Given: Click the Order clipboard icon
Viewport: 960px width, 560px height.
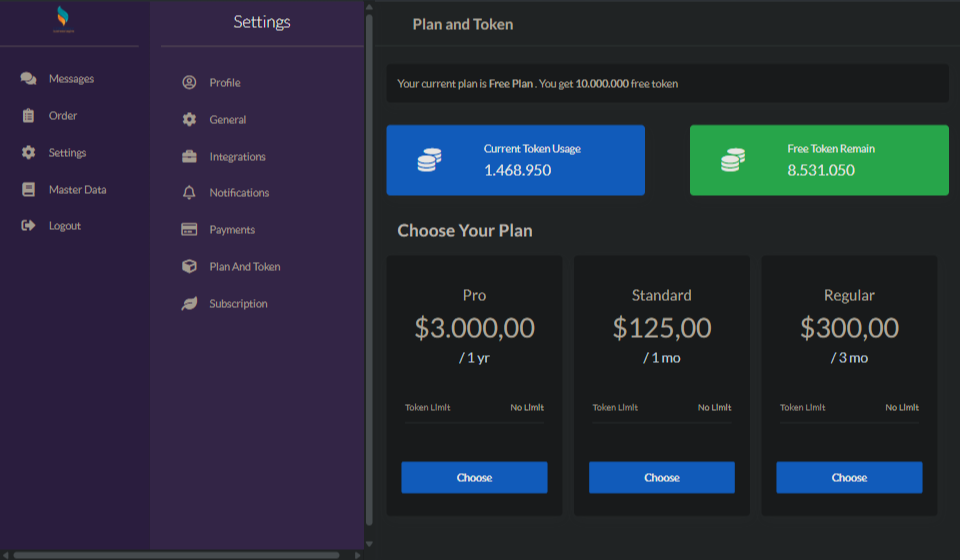Looking at the screenshot, I should click(x=28, y=116).
